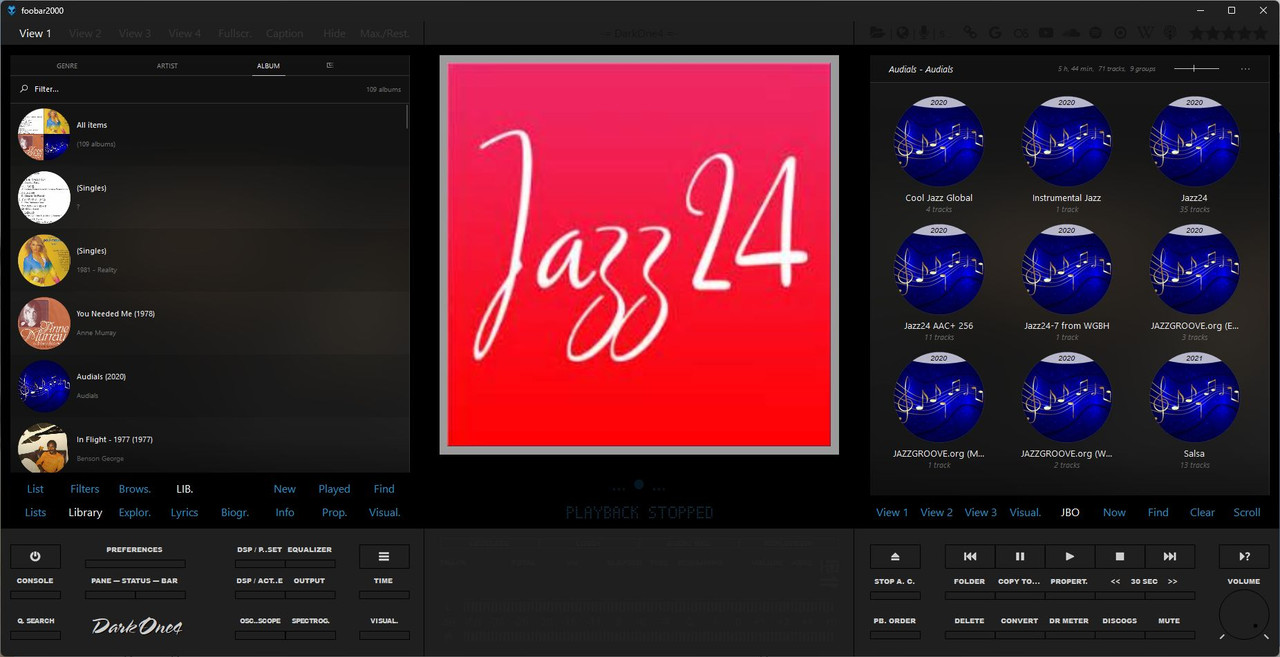Click Fullscr. in the top menu
Screen dimensions: 1280x657
pos(235,33)
